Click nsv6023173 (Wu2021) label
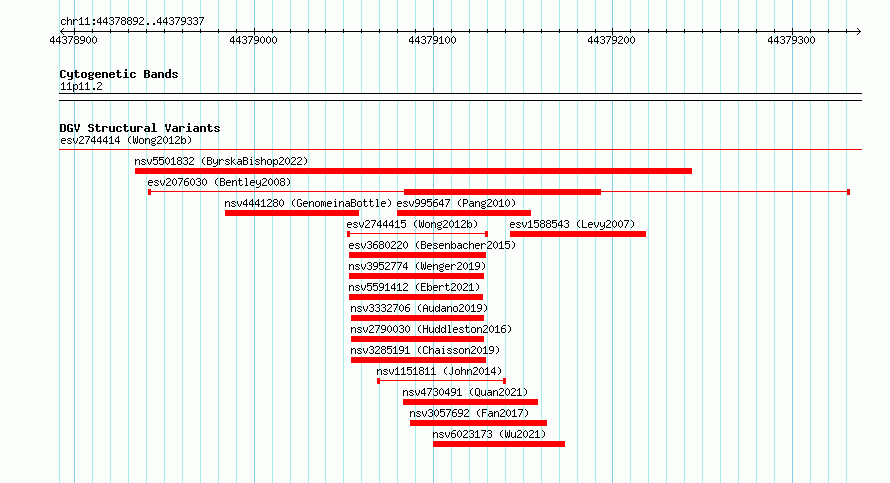This screenshot has height=483, width=890. point(489,434)
